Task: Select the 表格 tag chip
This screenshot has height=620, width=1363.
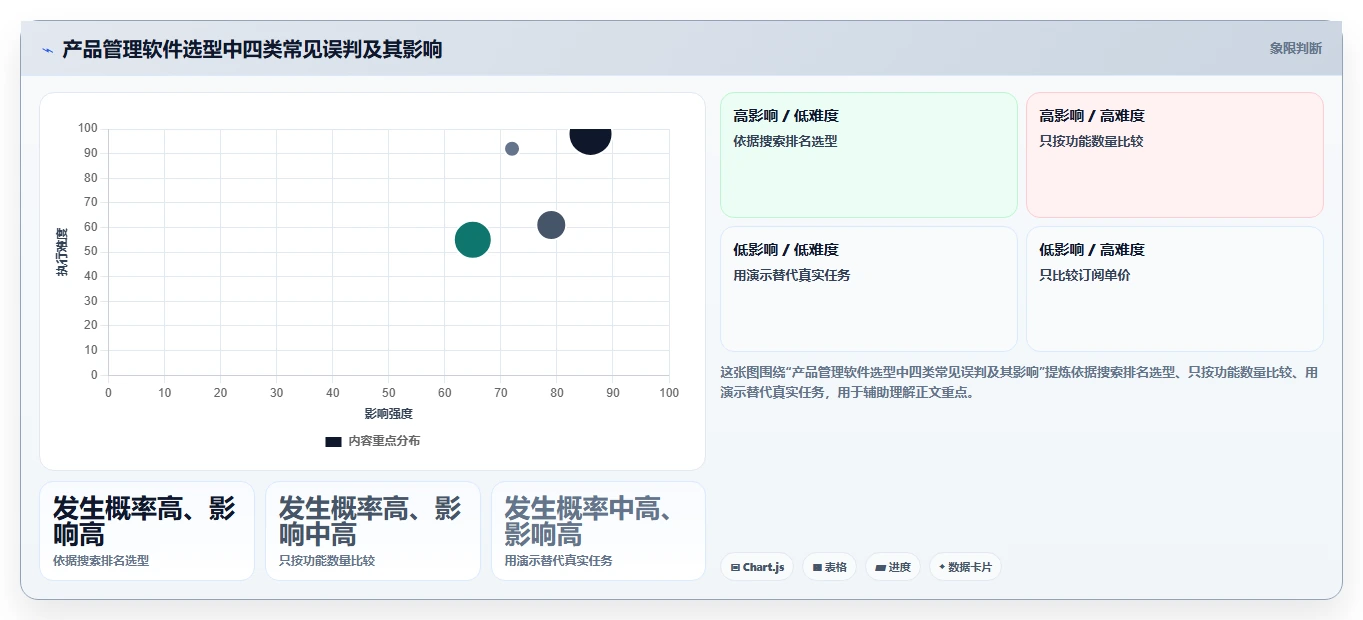Action: click(829, 567)
